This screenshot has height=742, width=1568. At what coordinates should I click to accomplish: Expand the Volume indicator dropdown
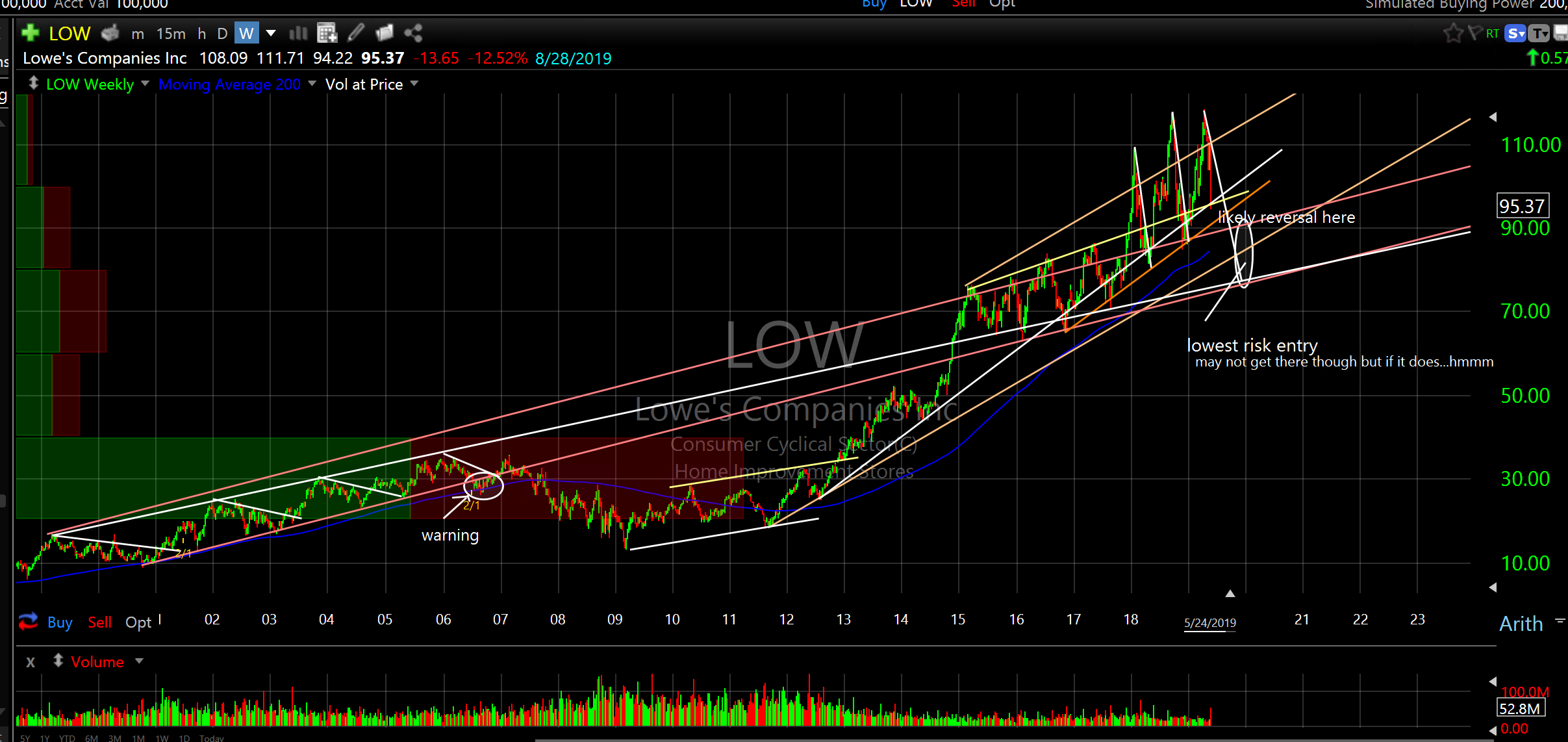[x=139, y=661]
